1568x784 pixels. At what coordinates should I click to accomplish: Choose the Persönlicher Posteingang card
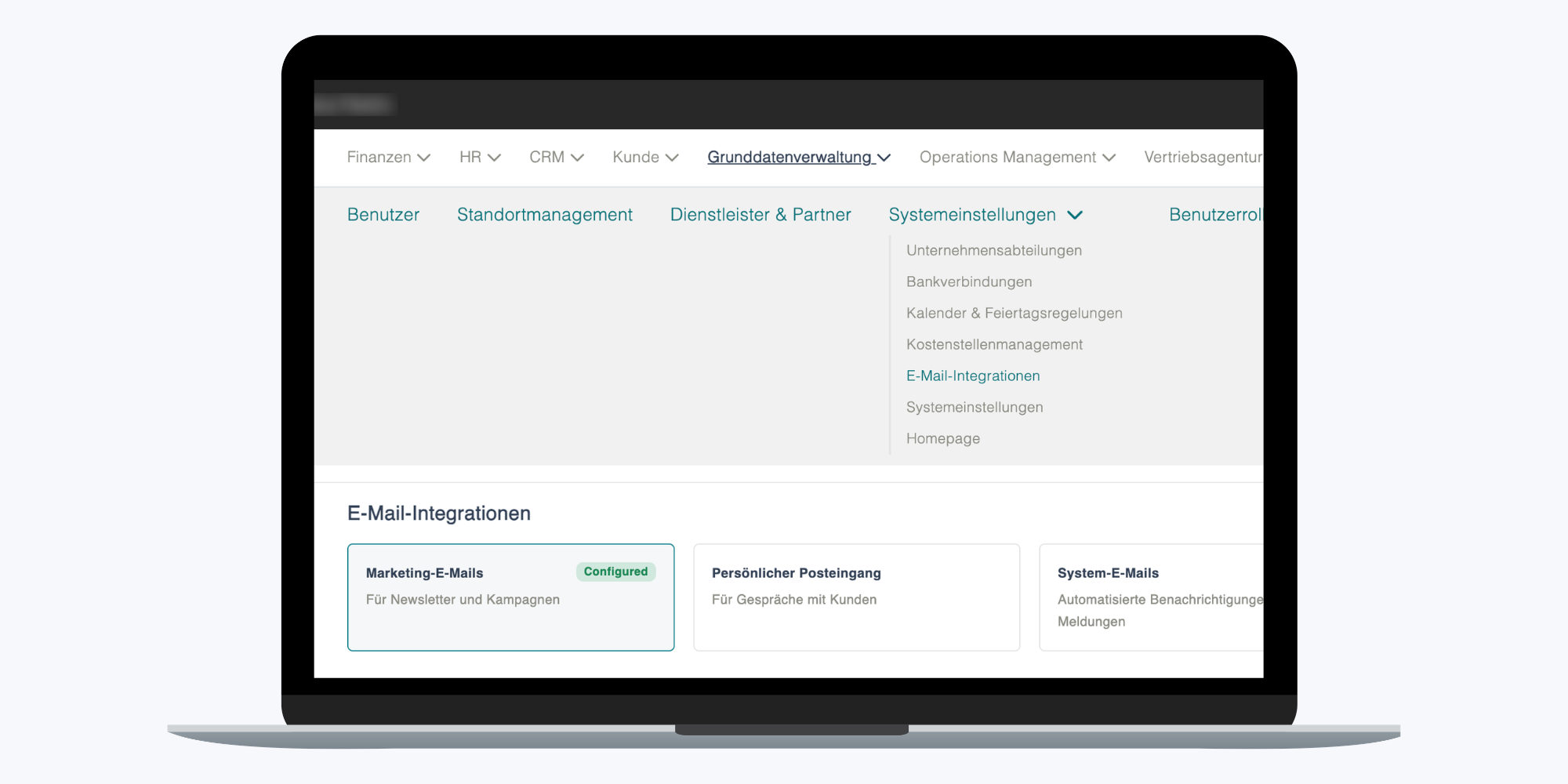coord(856,597)
